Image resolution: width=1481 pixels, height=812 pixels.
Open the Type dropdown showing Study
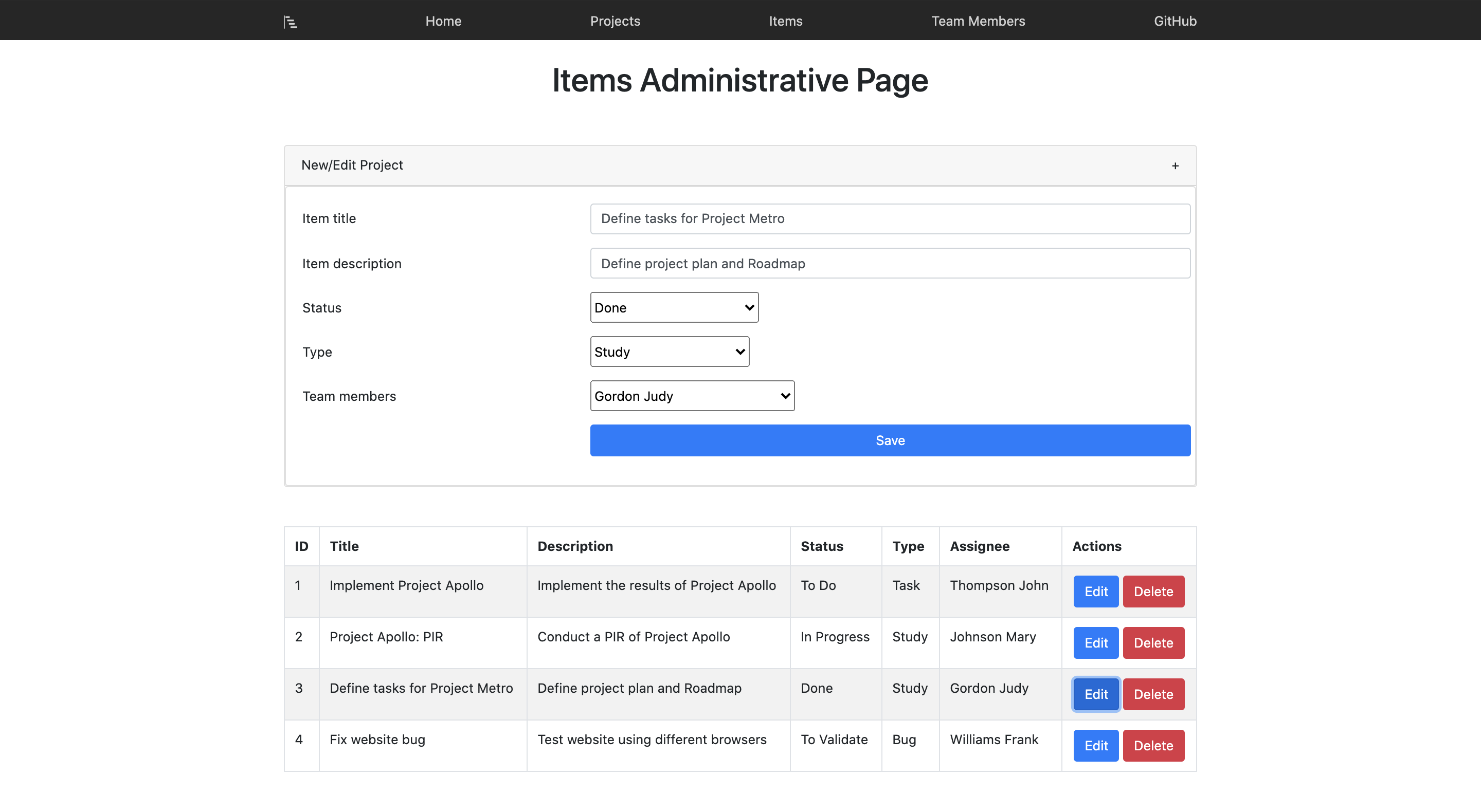pyautogui.click(x=669, y=352)
